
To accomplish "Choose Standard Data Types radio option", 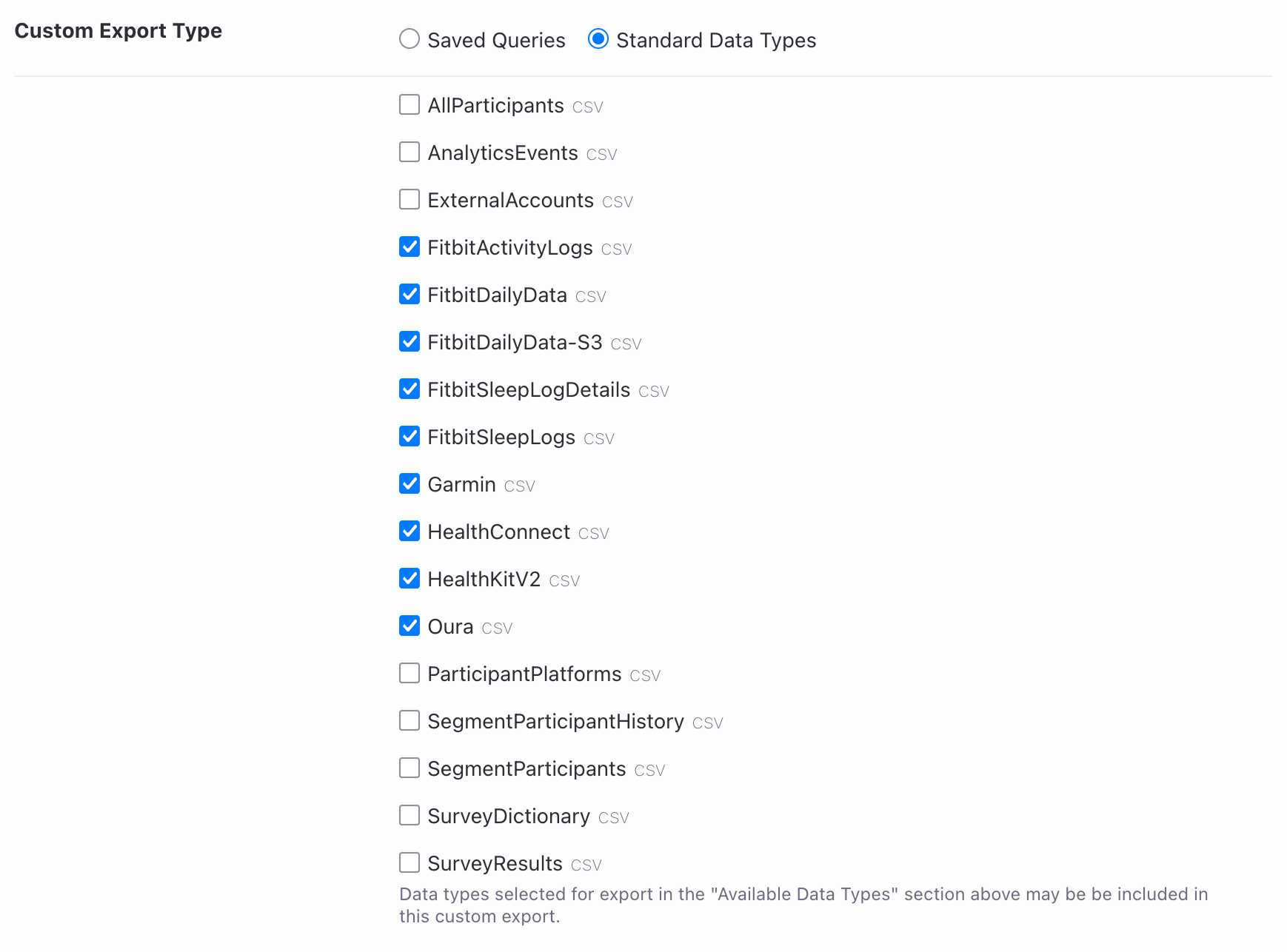I will pyautogui.click(x=598, y=39).
